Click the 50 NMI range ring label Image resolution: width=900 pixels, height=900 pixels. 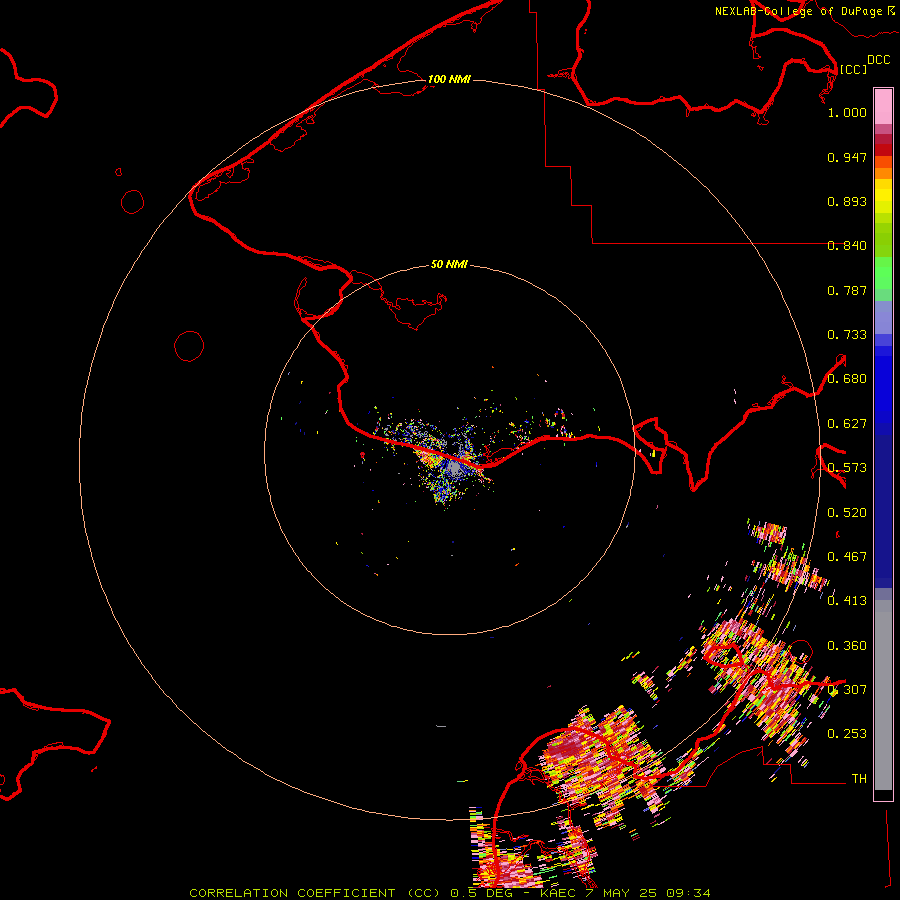tap(449, 264)
